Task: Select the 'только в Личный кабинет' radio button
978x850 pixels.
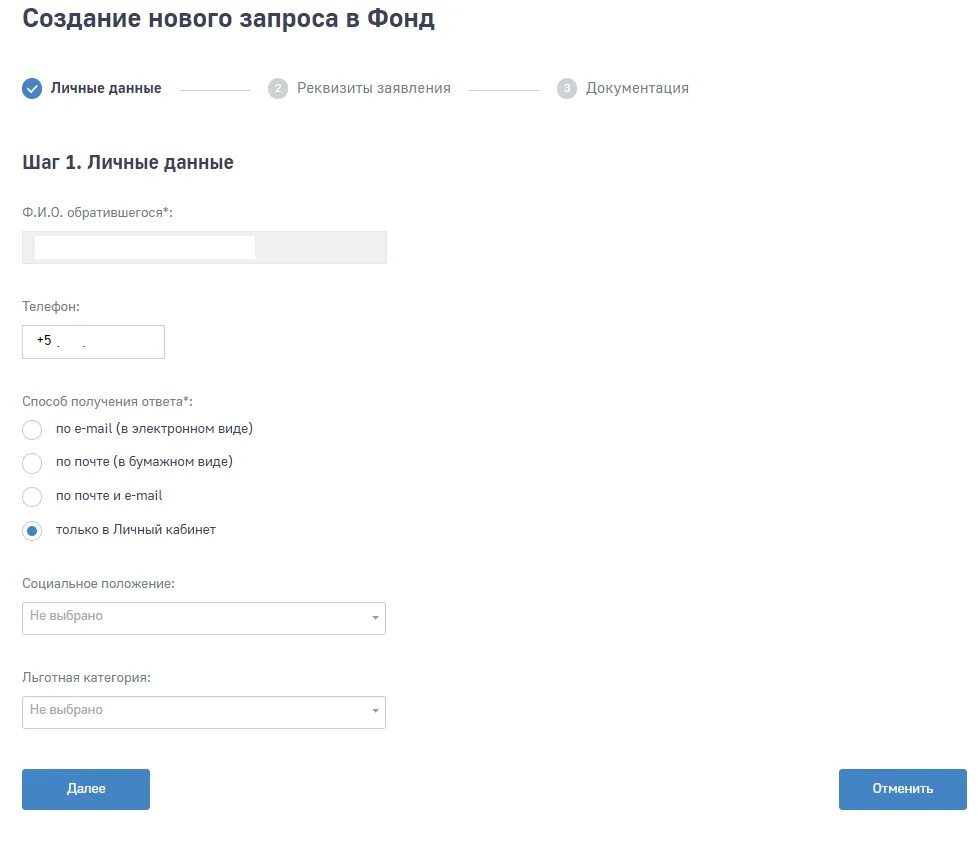Action: coord(32,531)
